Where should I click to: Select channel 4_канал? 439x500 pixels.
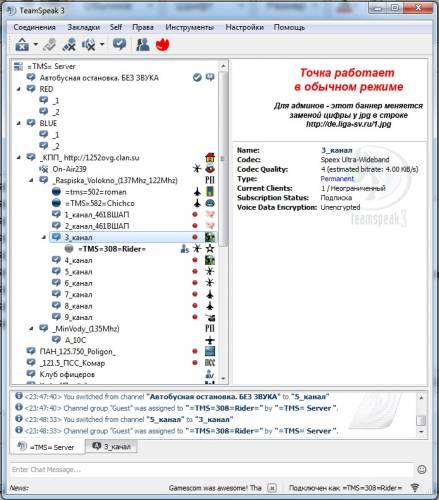click(78, 260)
